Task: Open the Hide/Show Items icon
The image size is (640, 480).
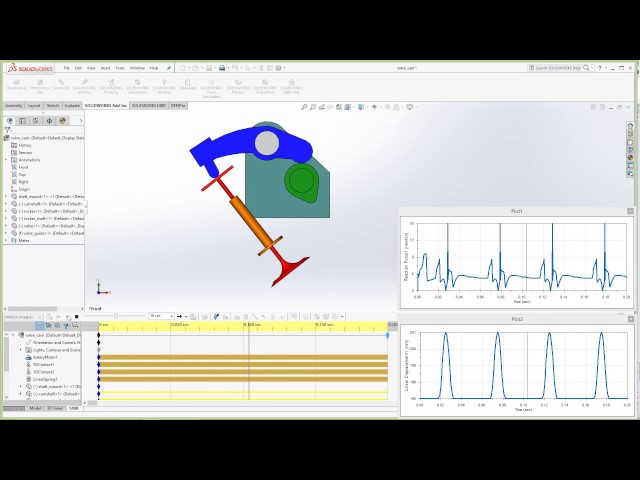Action: (x=374, y=107)
